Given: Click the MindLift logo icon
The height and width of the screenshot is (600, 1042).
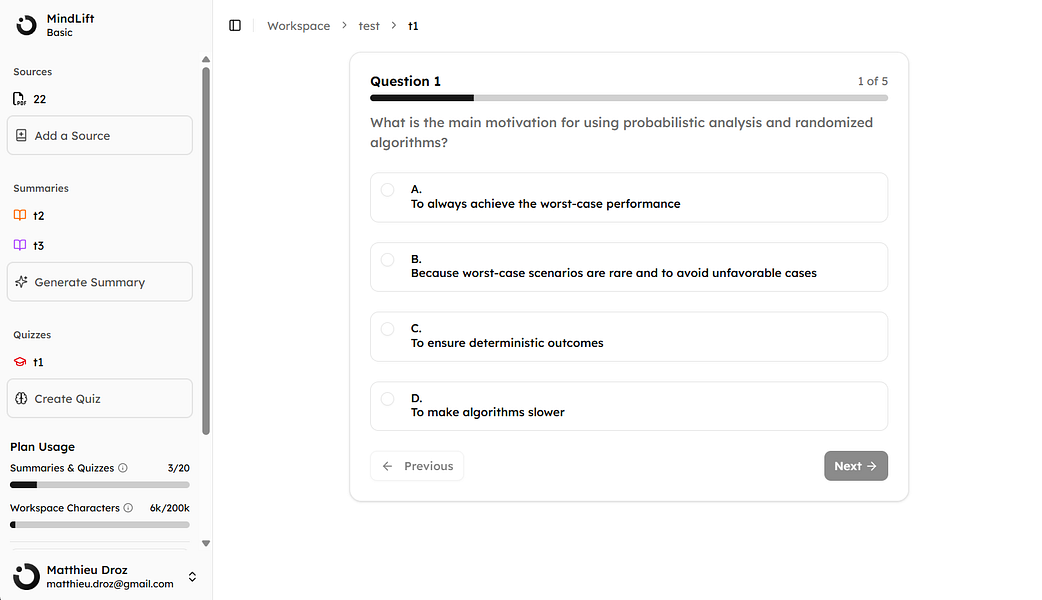Looking at the screenshot, I should click(x=26, y=25).
